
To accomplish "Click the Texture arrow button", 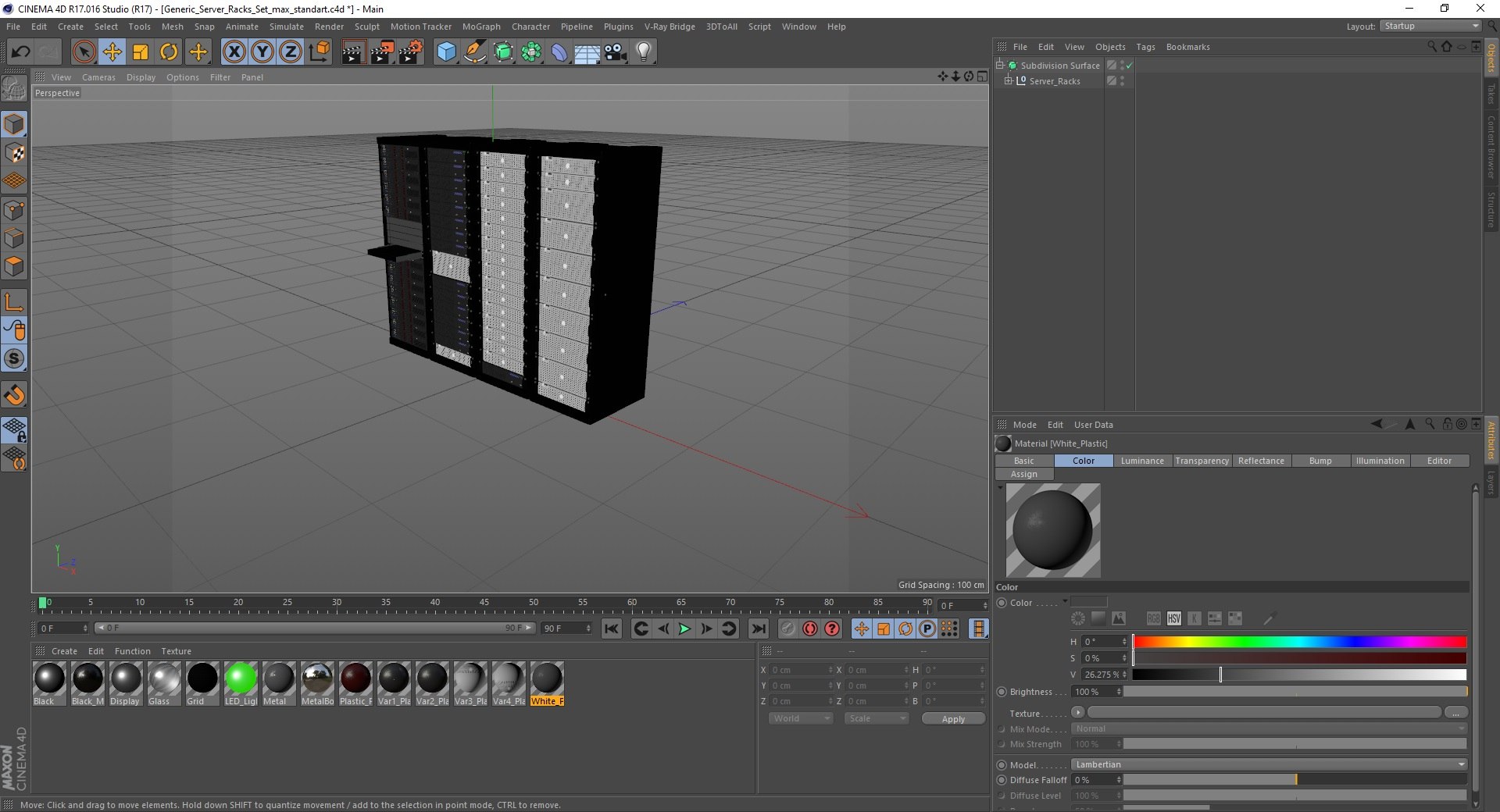I will click(x=1077, y=712).
